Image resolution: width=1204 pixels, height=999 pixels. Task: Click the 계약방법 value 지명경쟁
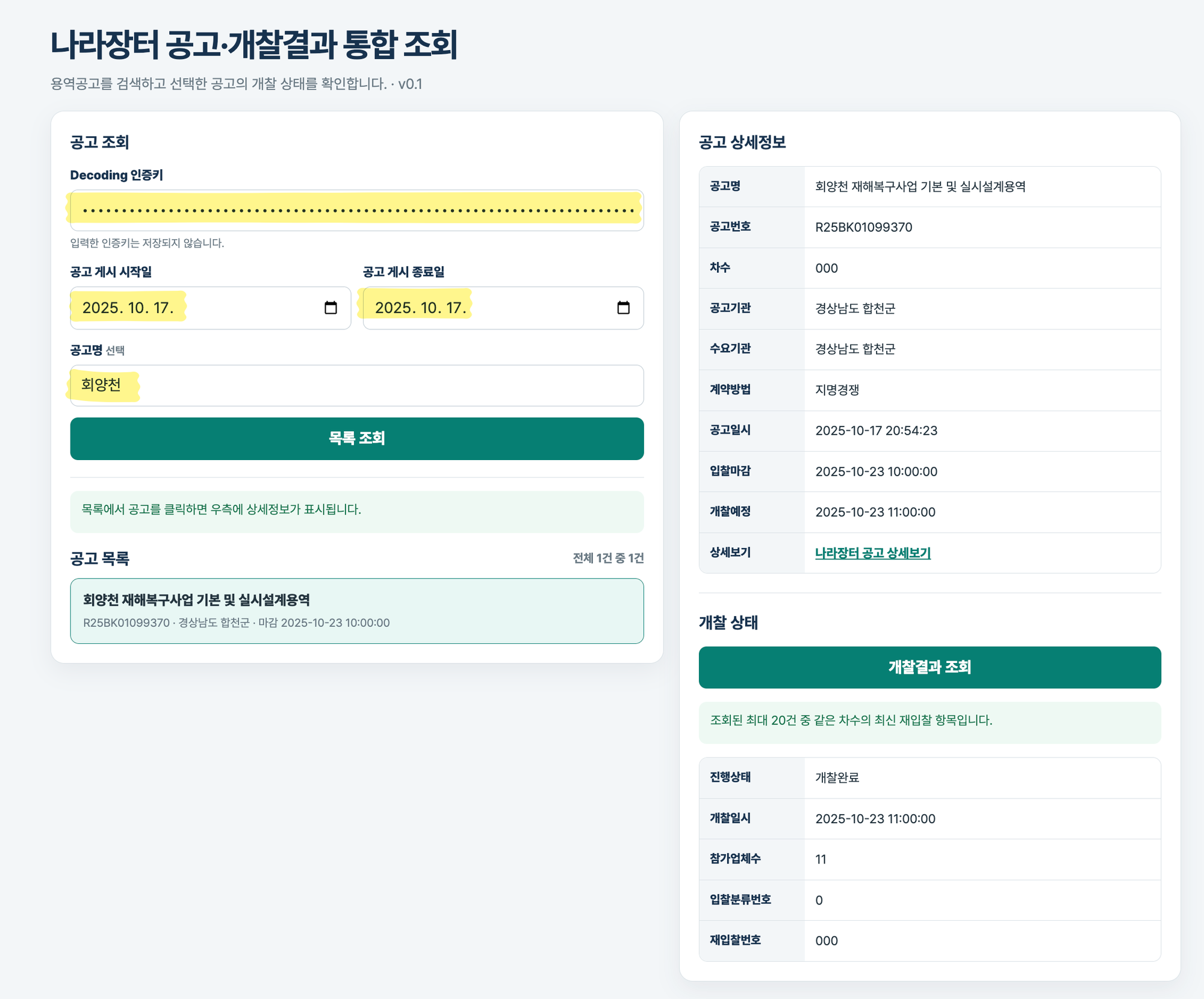tap(837, 390)
